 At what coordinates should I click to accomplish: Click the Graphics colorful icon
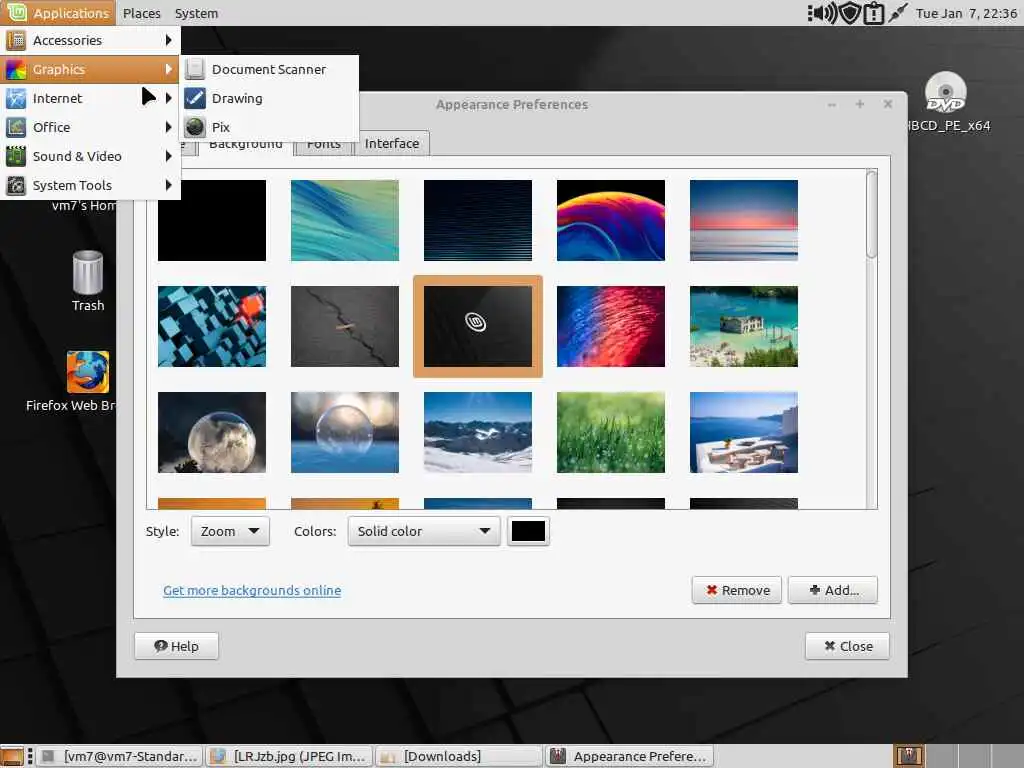16,69
